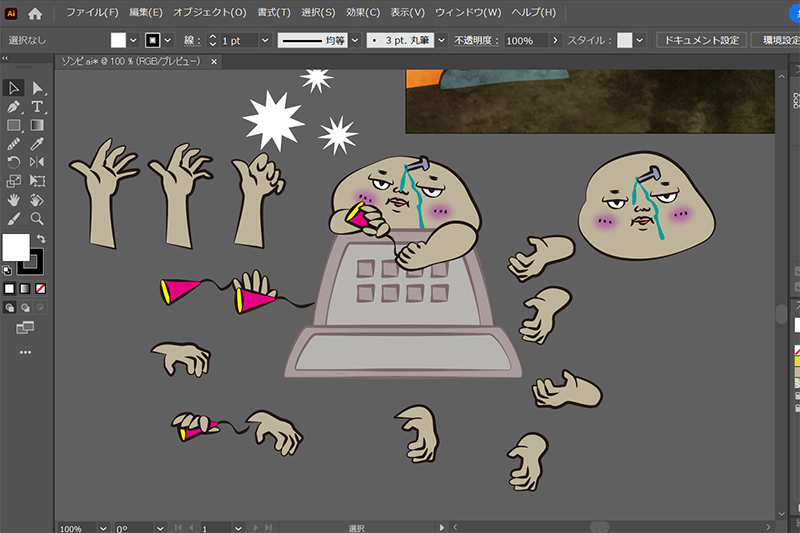Image resolution: width=800 pixels, height=533 pixels.
Task: Choose the Zoom magnifier tool
Action: click(x=37, y=217)
